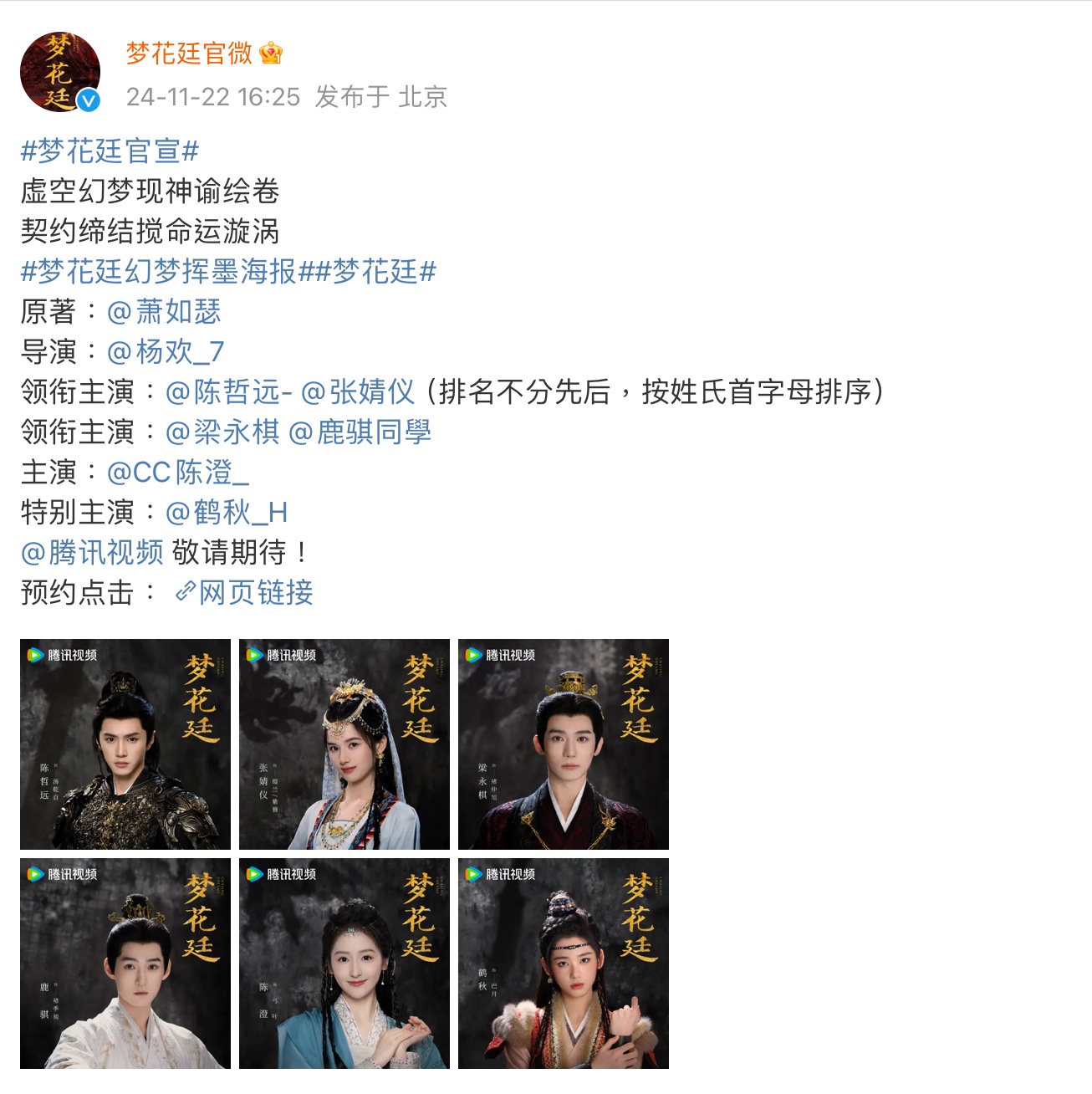1092x1094 pixels.
Task: Open the 网页链接 reservation link
Action: click(256, 593)
